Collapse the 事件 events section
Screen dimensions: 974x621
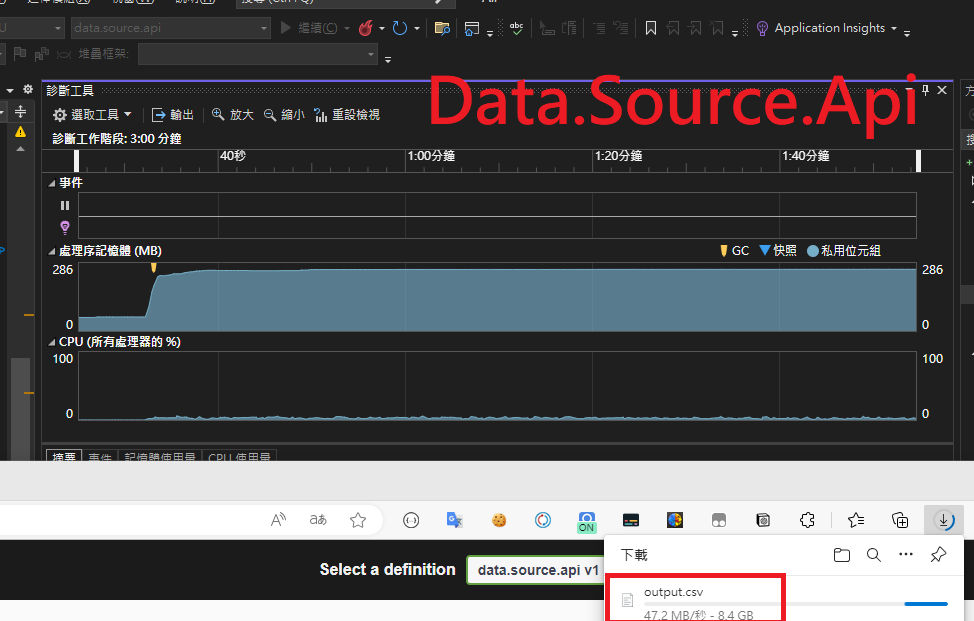pyautogui.click(x=52, y=183)
